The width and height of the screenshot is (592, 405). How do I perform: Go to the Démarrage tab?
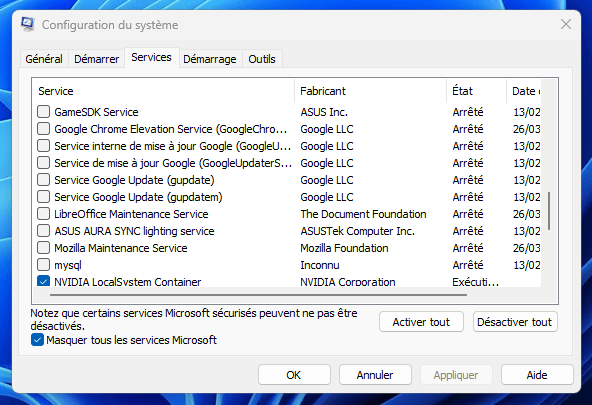pyautogui.click(x=210, y=59)
